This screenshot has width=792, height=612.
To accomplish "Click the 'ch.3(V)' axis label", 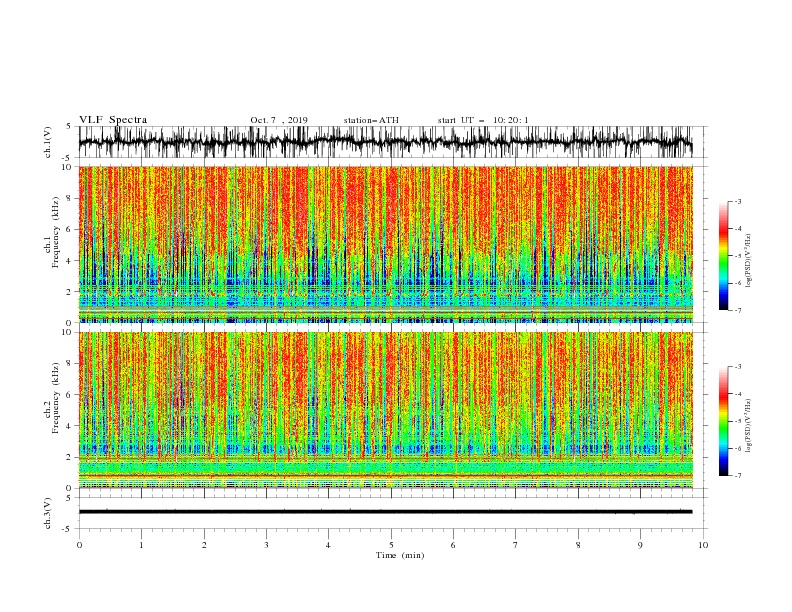I will [x=48, y=513].
